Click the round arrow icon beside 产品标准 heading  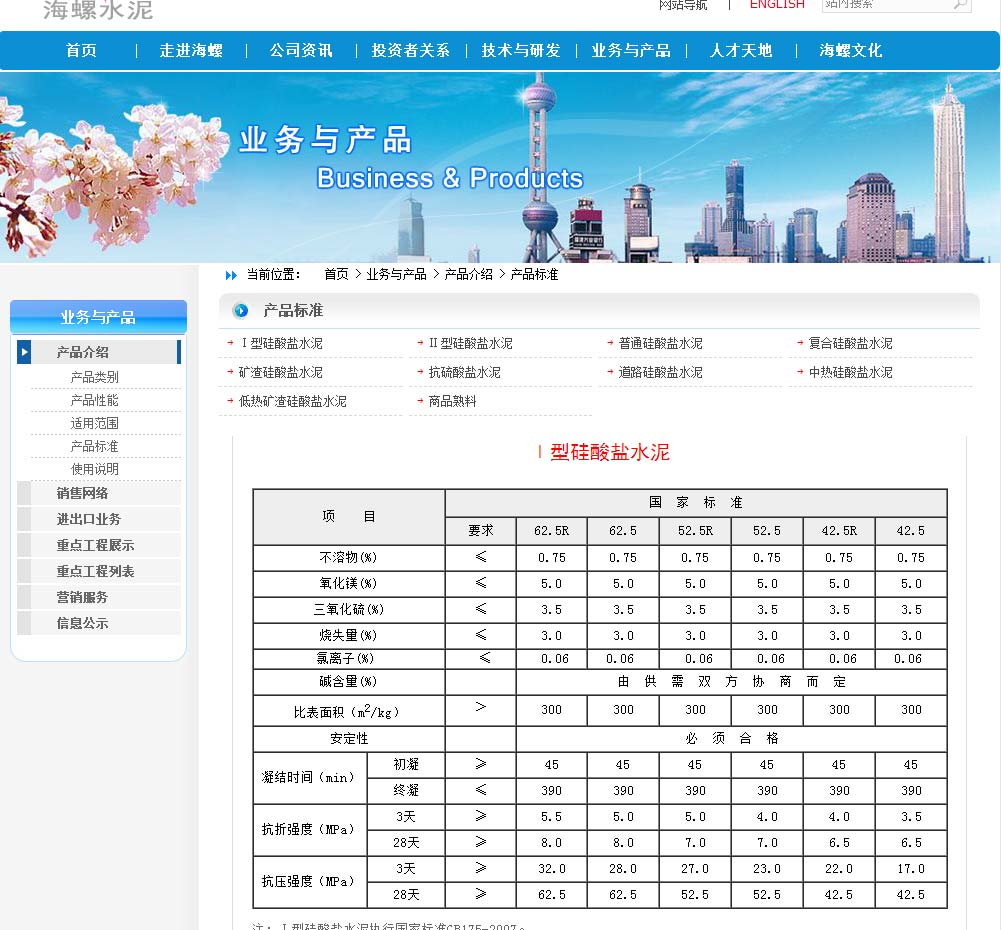click(240, 311)
